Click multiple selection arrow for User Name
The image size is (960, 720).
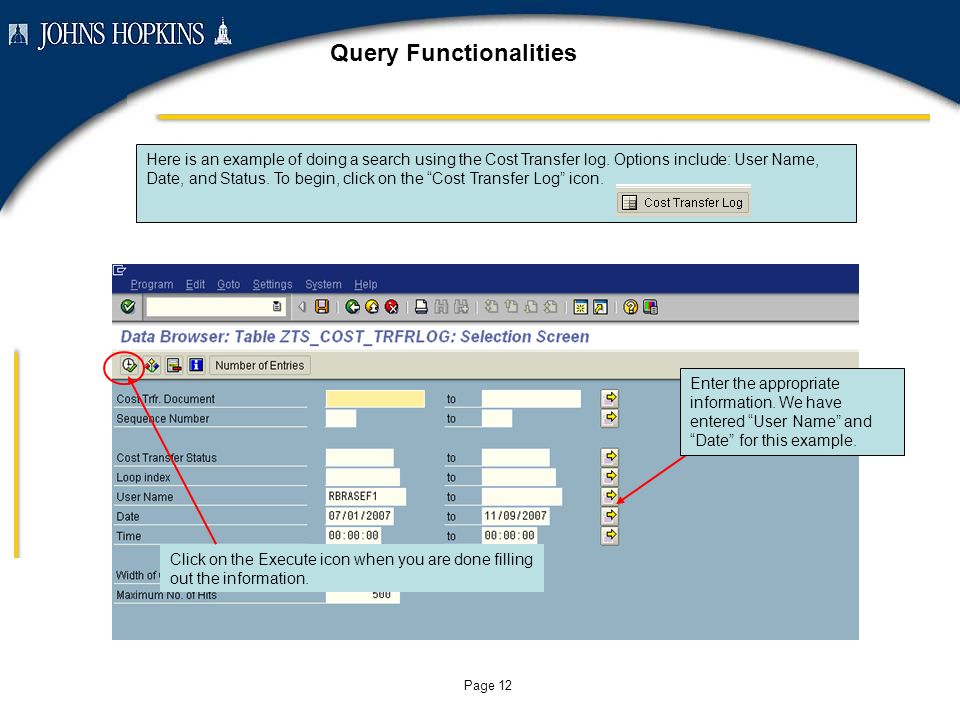point(610,496)
